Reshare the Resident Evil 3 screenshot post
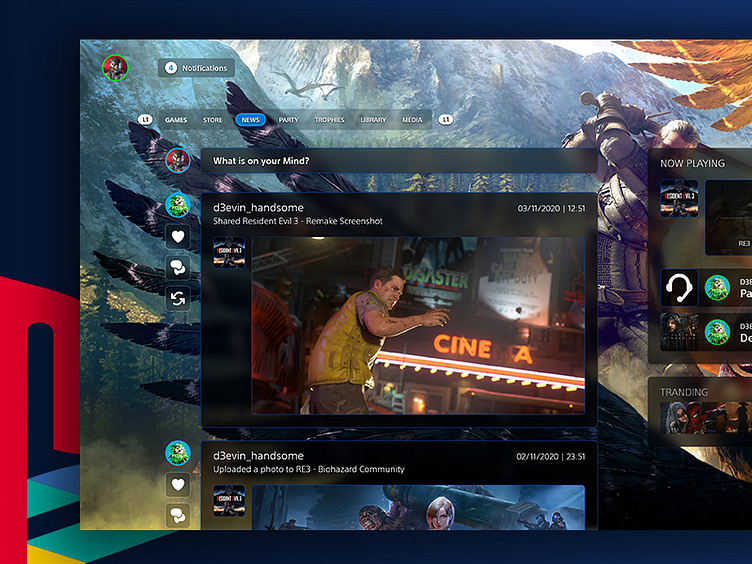This screenshot has height=564, width=752. [178, 299]
